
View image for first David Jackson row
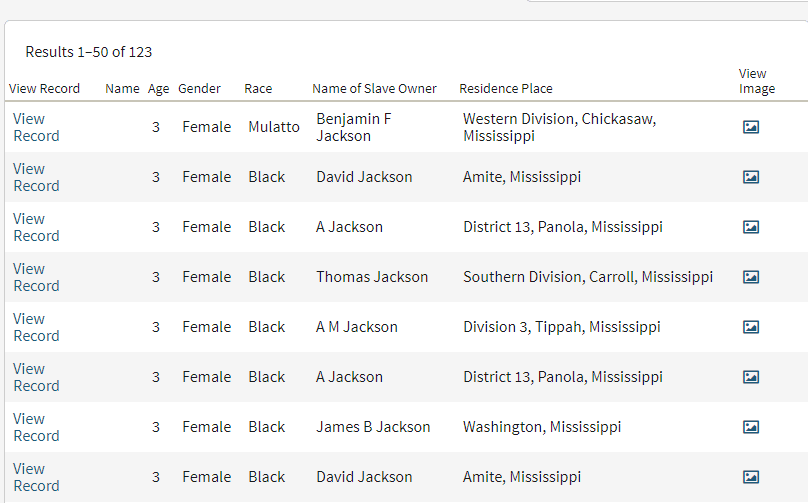tap(751, 177)
